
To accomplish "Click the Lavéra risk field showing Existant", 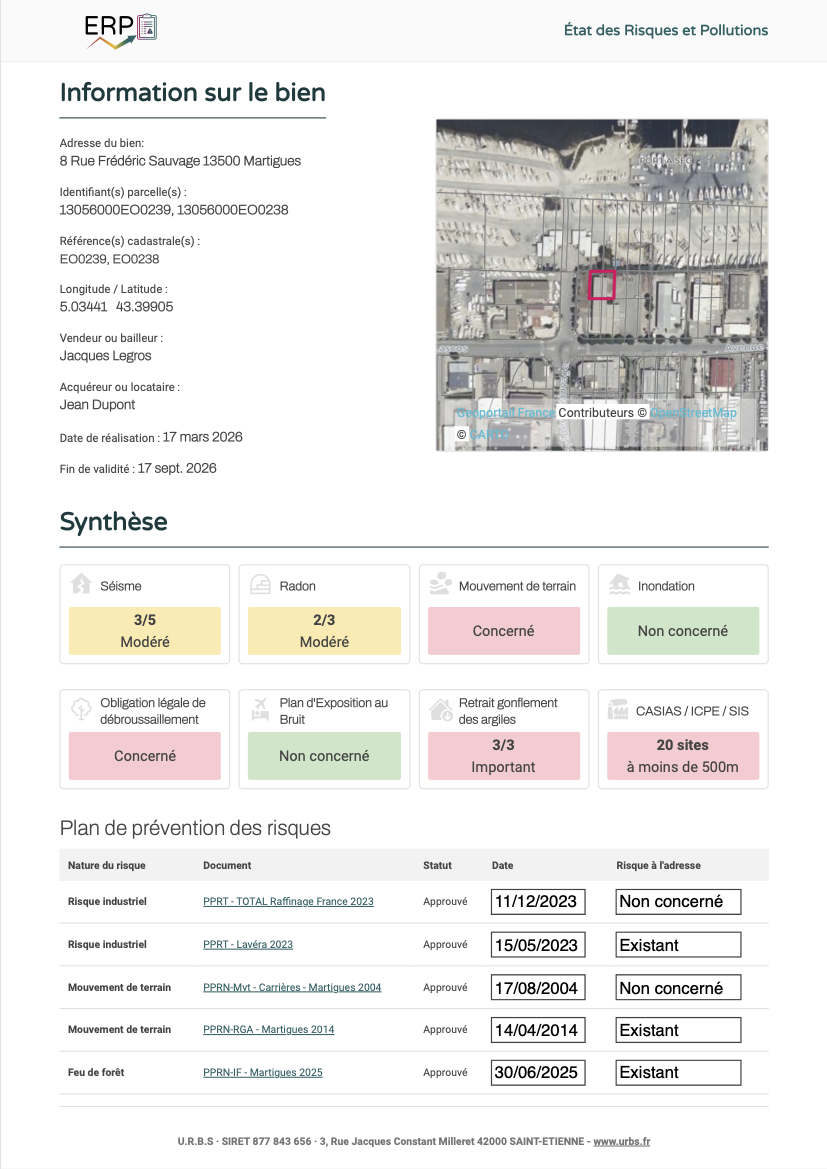I will (678, 944).
